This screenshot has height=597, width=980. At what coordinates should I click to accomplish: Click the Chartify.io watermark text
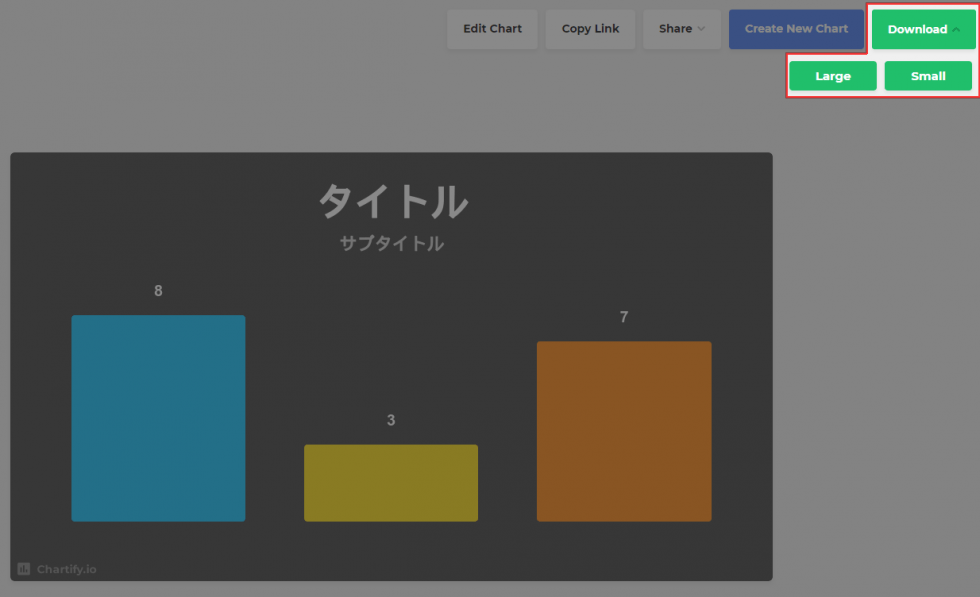pyautogui.click(x=67, y=569)
